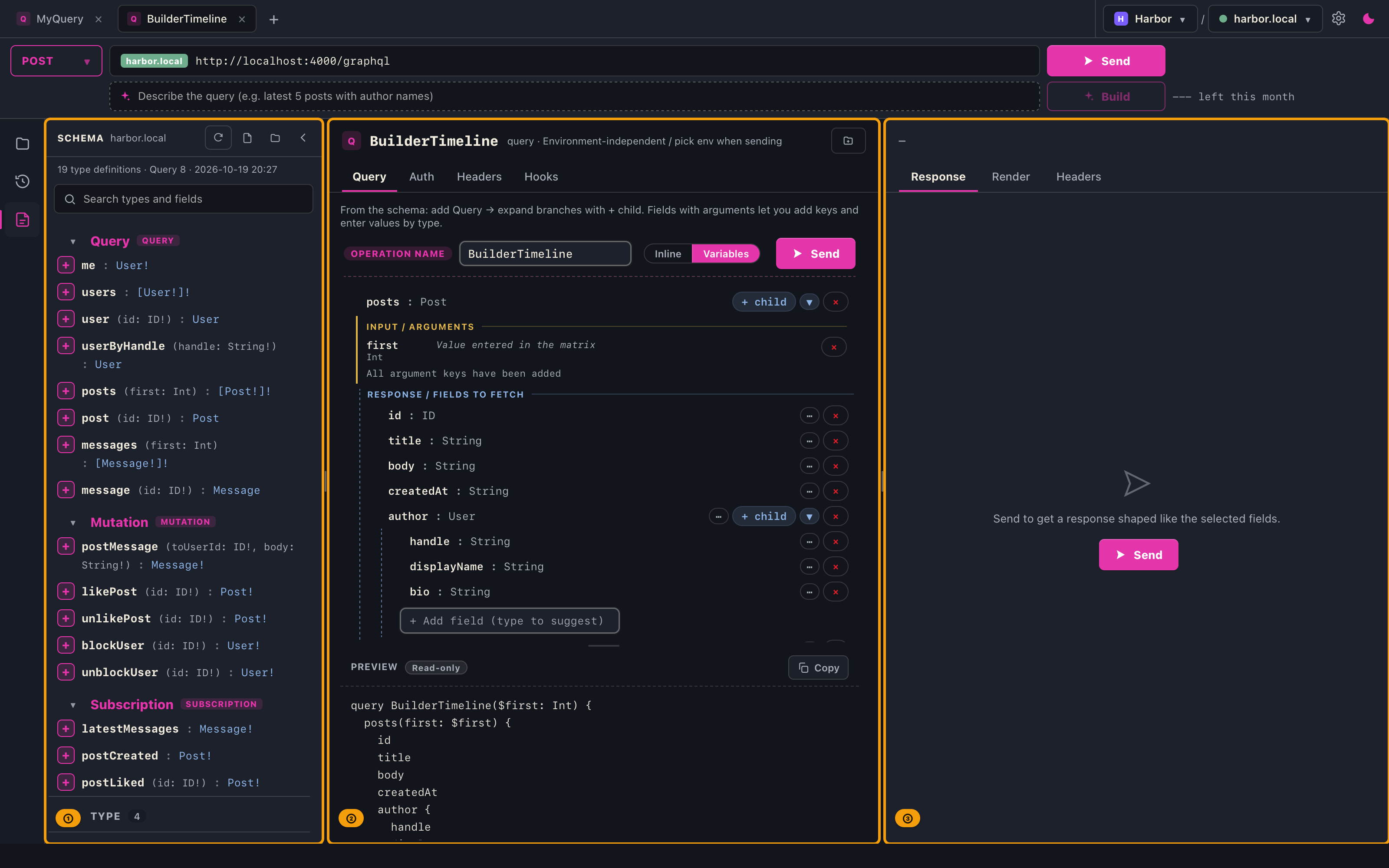Open the Render tab
The image size is (1389, 868).
(1010, 177)
